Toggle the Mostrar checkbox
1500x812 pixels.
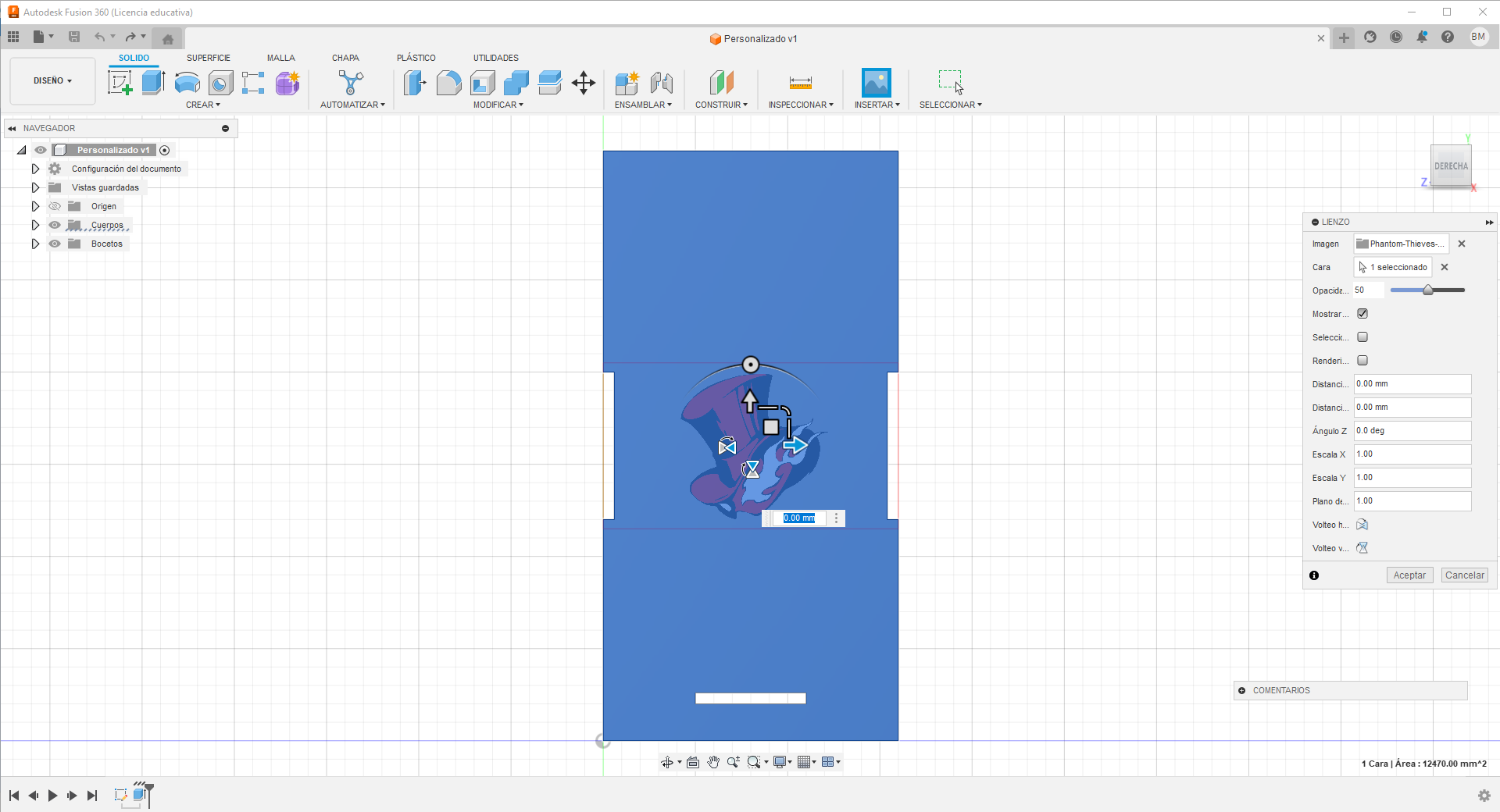(x=1362, y=314)
